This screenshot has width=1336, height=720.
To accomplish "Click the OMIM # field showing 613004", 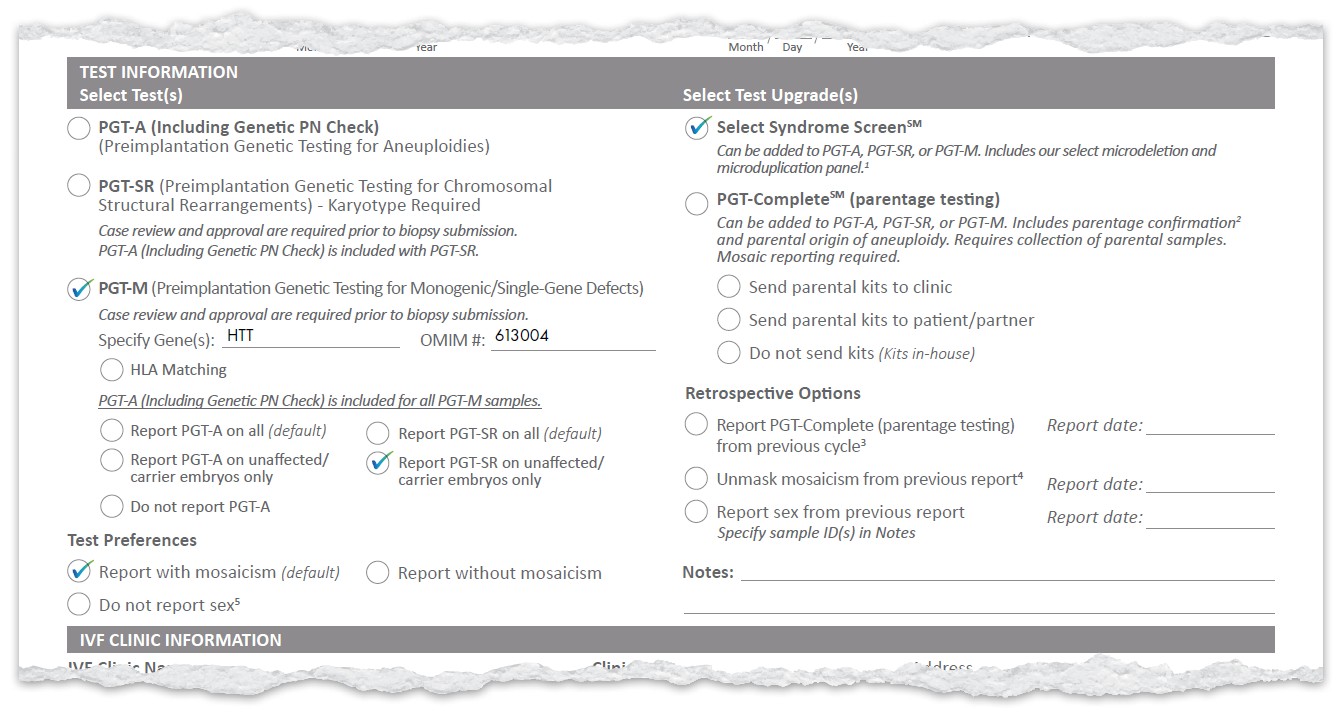I will click(x=573, y=338).
